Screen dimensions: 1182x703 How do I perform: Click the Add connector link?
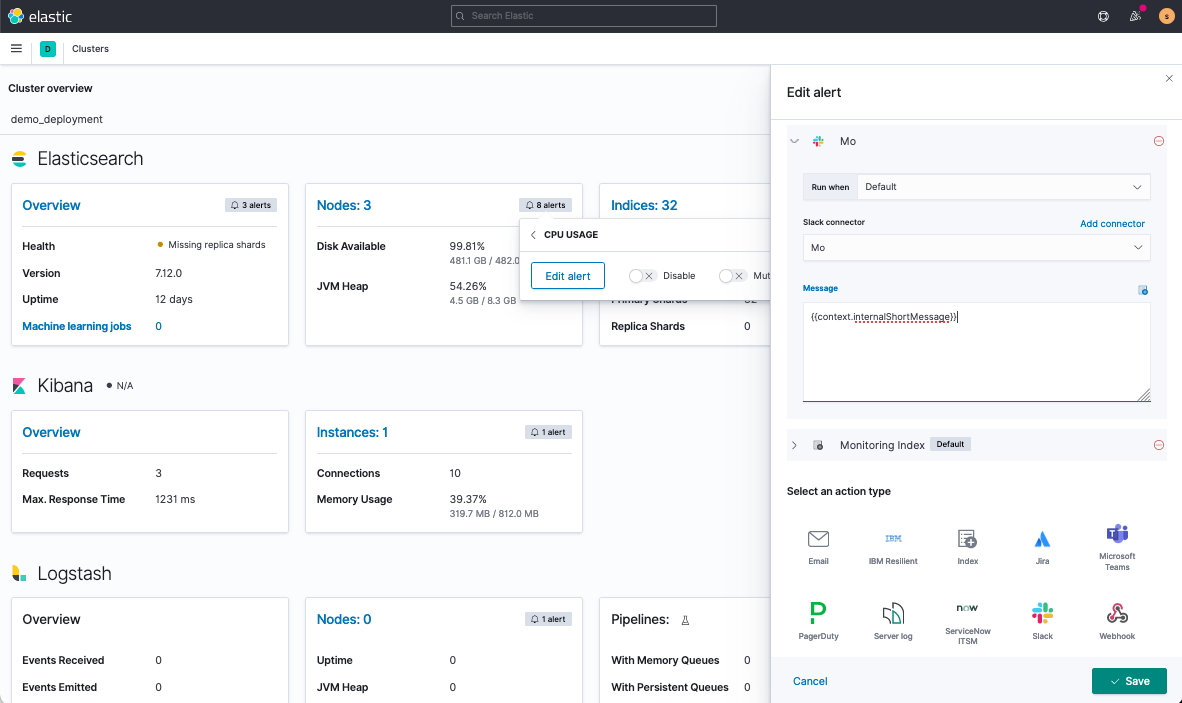point(1112,224)
